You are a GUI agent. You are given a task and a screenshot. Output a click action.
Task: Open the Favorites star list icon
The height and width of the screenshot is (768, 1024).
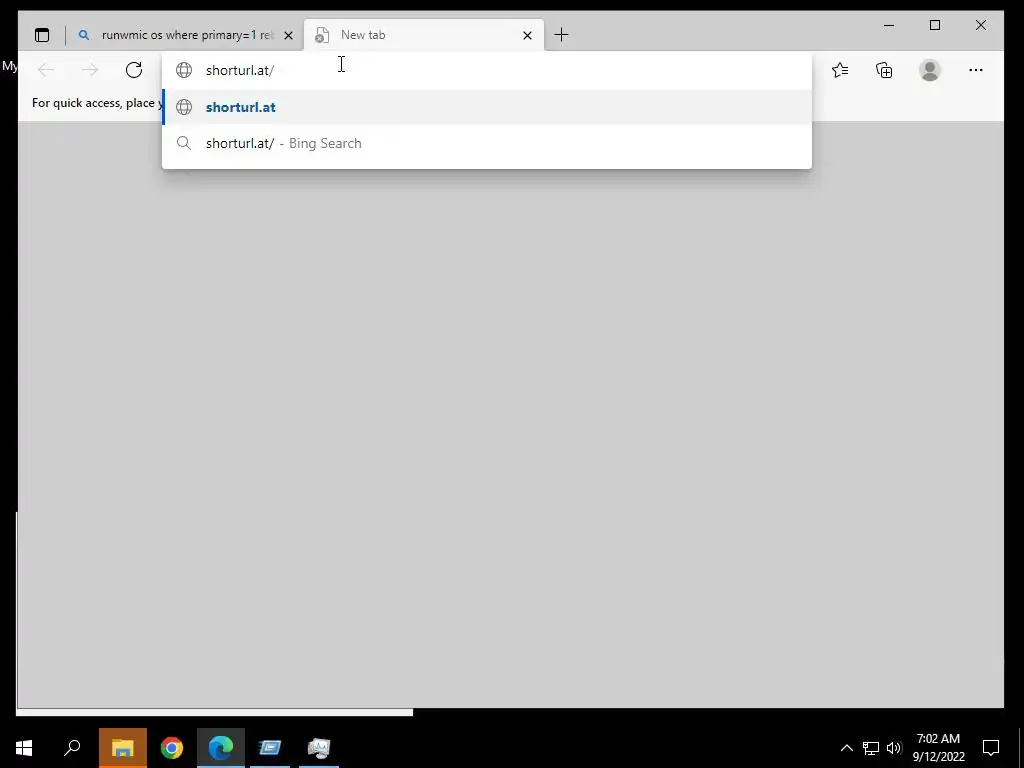(840, 70)
